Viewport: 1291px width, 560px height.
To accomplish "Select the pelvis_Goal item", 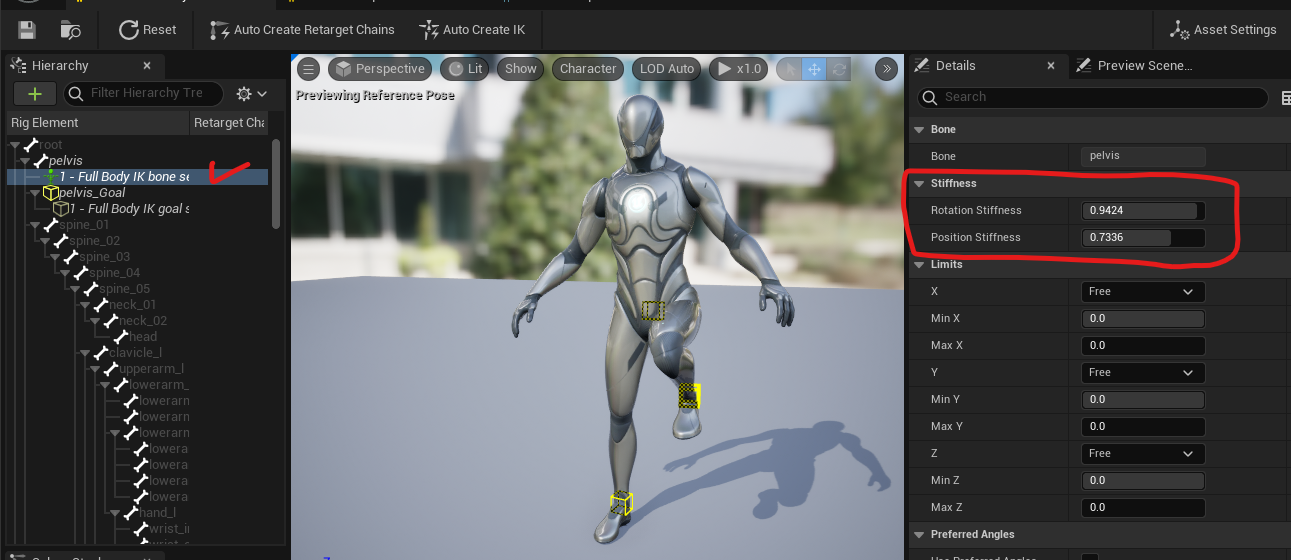I will click(91, 192).
